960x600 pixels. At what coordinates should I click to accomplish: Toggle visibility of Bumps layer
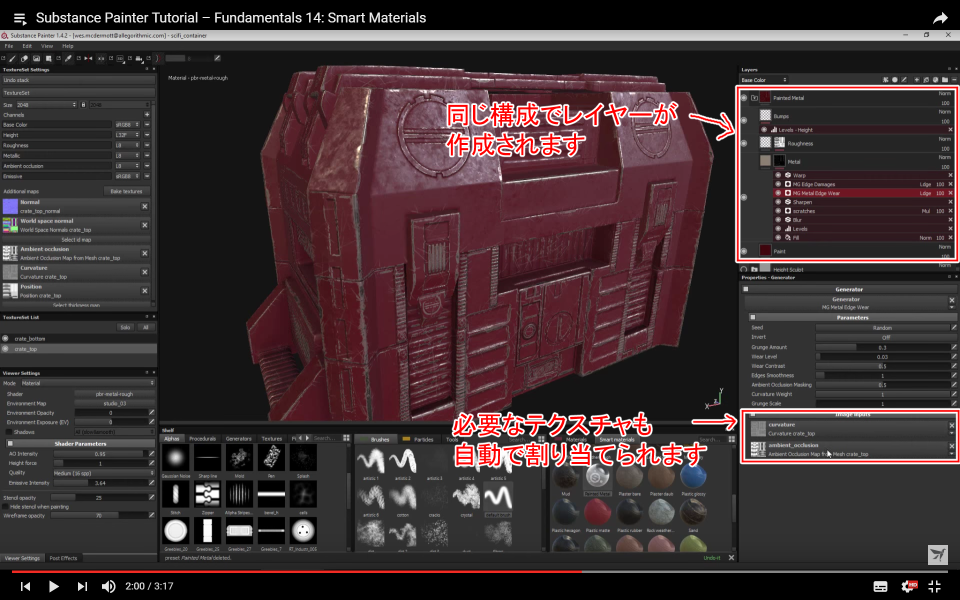point(744,120)
